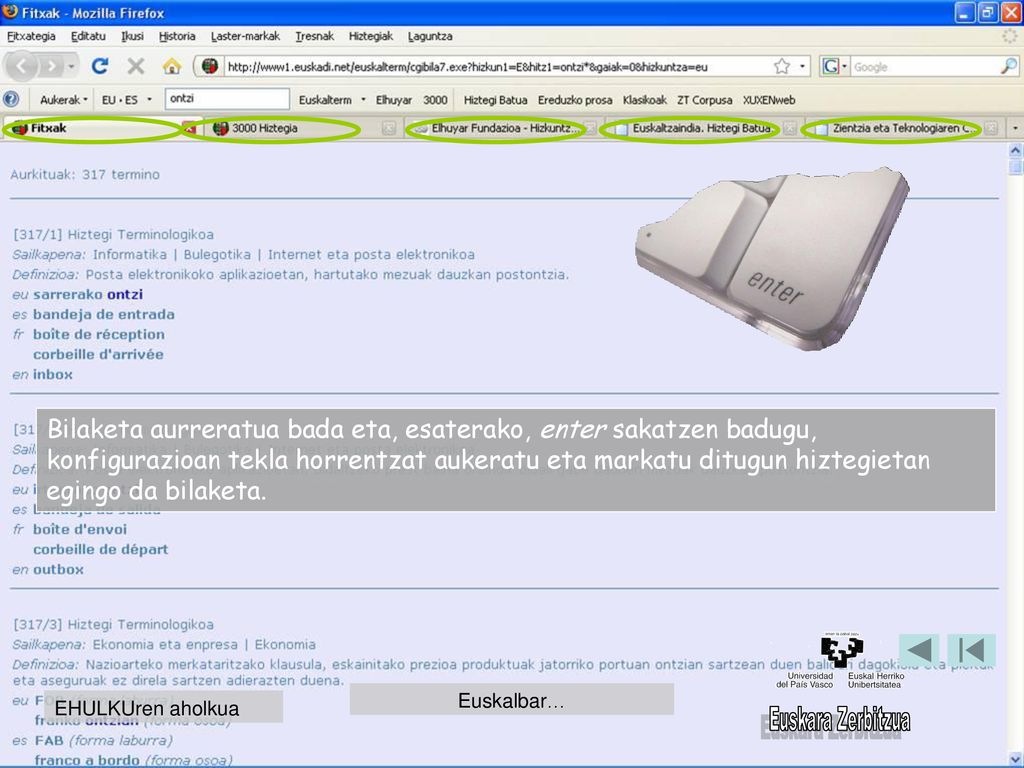Click the ZT Corpusa toolbar button
This screenshot has height=768, width=1024.
tap(704, 100)
